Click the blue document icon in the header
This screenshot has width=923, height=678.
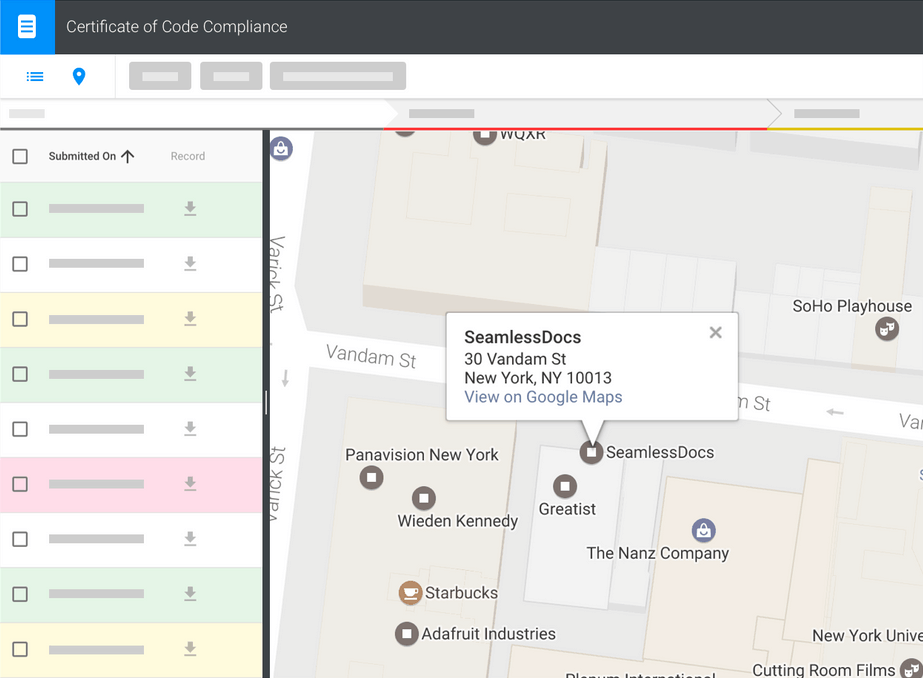pos(27,27)
